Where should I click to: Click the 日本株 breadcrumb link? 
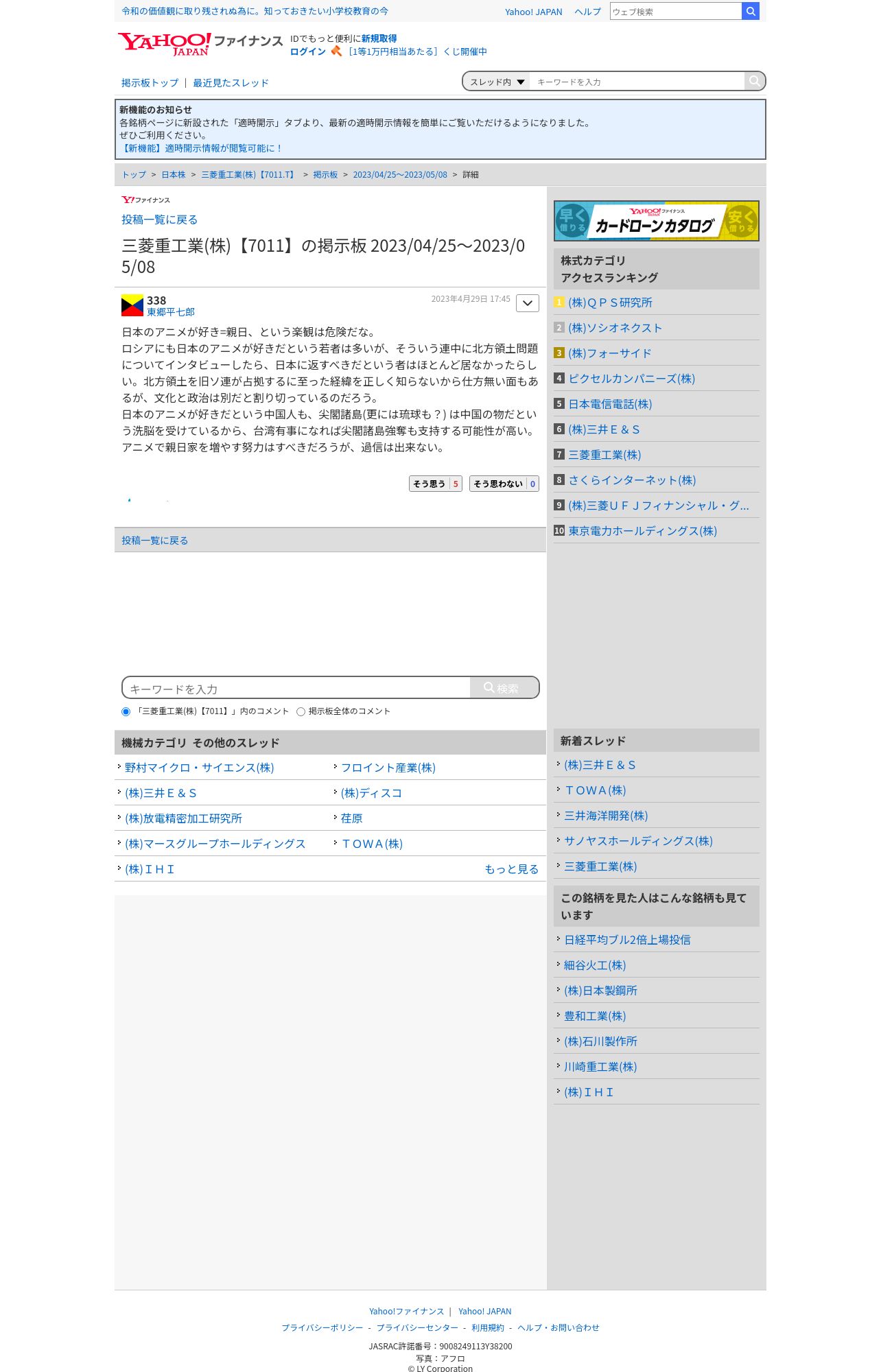[x=174, y=175]
